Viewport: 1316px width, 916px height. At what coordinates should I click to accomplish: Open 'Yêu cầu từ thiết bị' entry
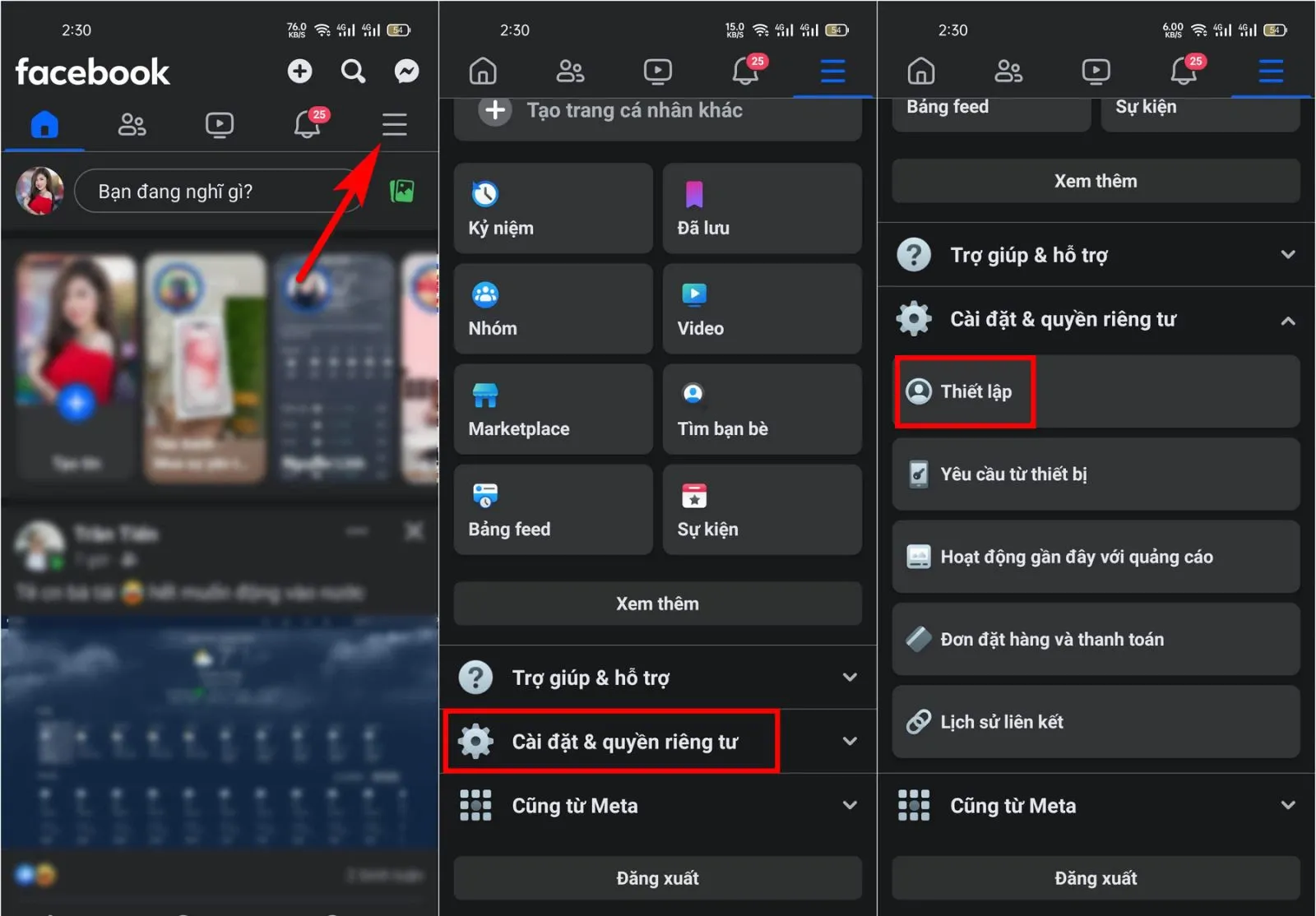click(x=1096, y=474)
